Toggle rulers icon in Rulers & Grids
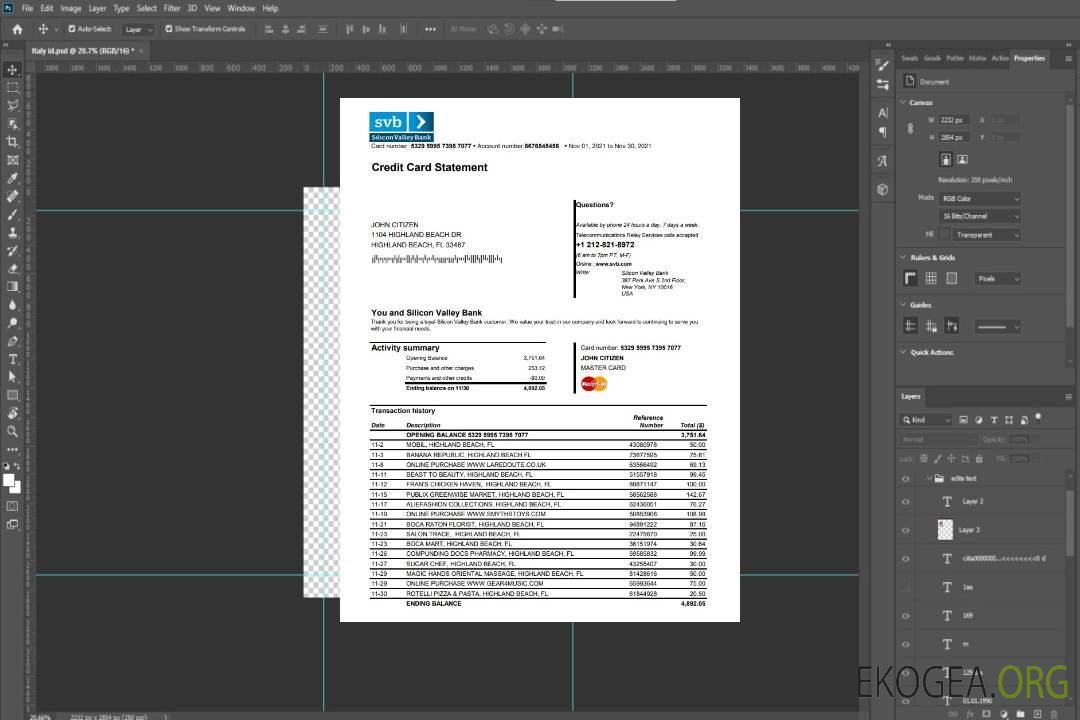Image resolution: width=1080 pixels, height=720 pixels. tap(911, 278)
